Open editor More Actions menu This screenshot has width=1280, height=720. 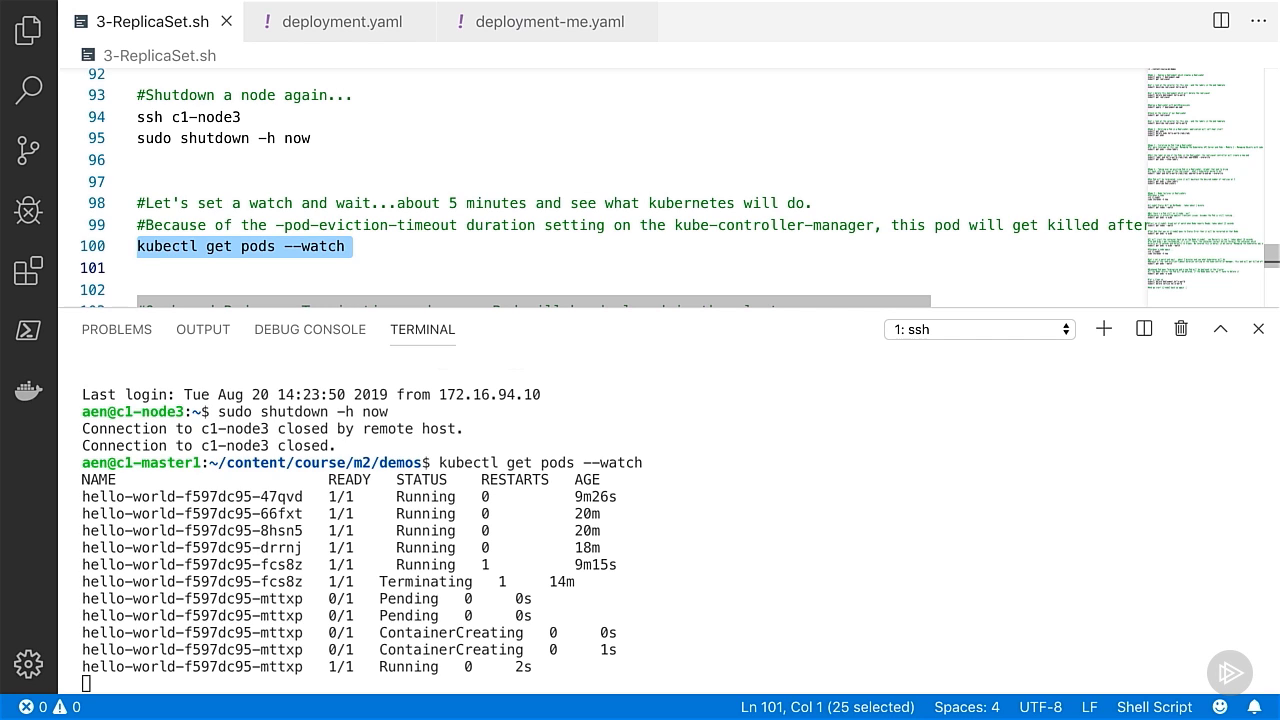coord(1258,21)
